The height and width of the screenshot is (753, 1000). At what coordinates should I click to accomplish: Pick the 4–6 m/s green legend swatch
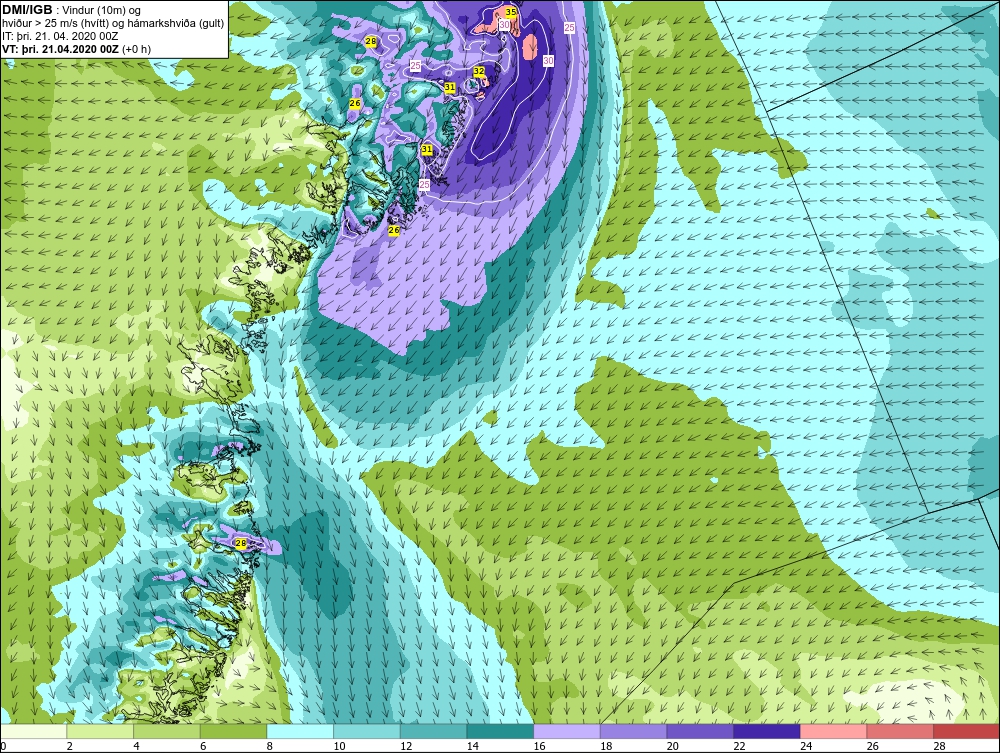point(166,731)
